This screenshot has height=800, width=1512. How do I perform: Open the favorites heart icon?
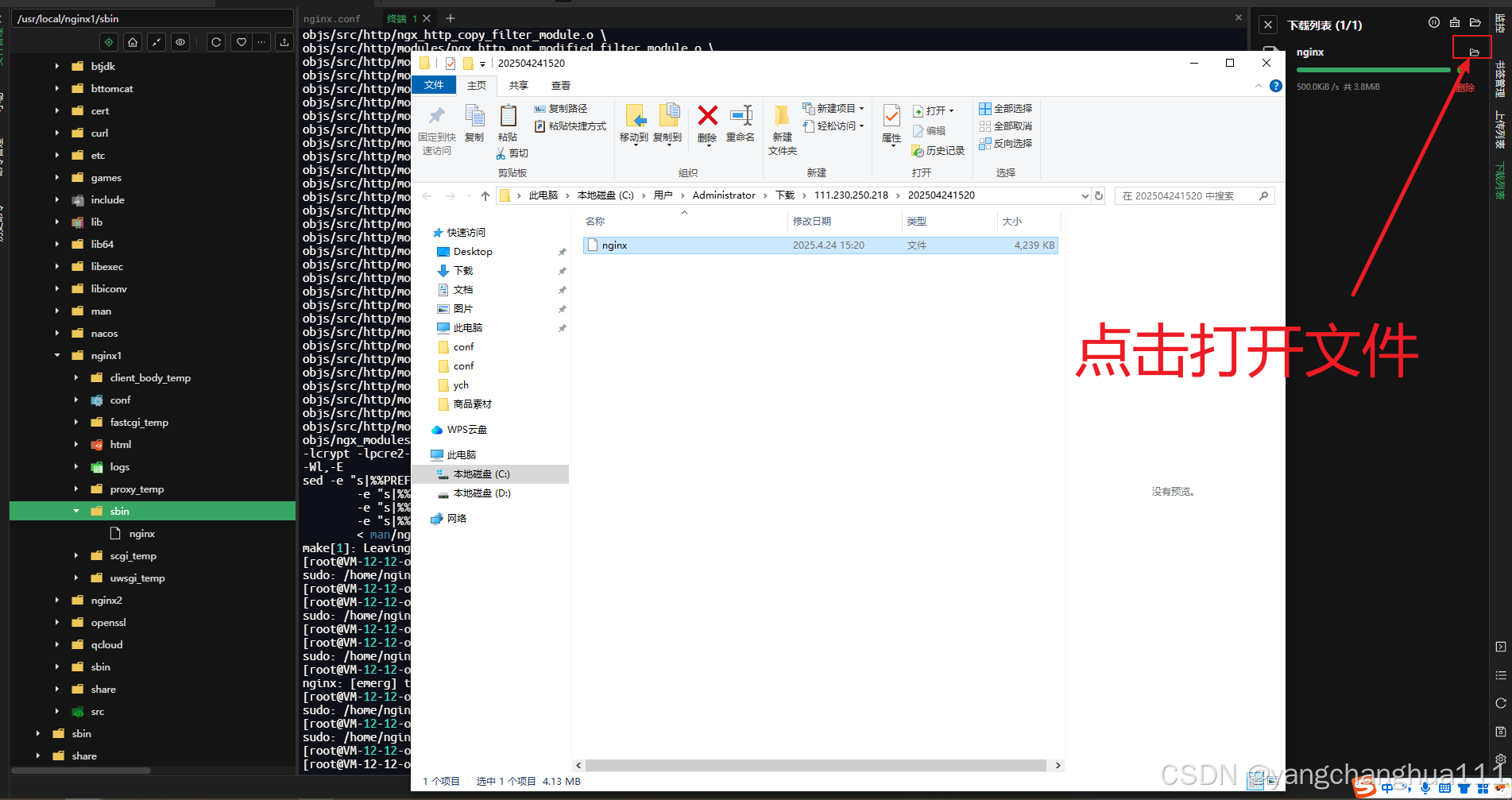coord(241,42)
